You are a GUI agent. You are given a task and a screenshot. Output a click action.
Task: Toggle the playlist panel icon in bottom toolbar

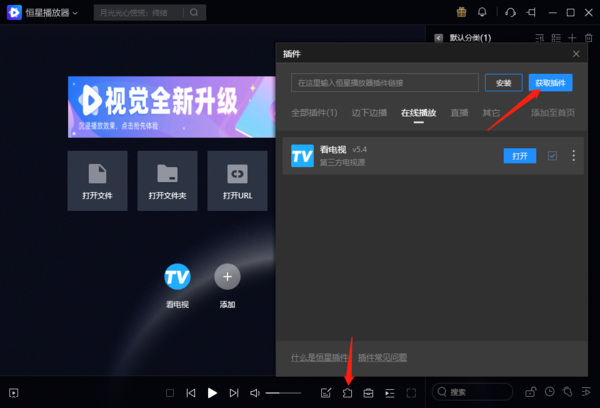[x=390, y=393]
